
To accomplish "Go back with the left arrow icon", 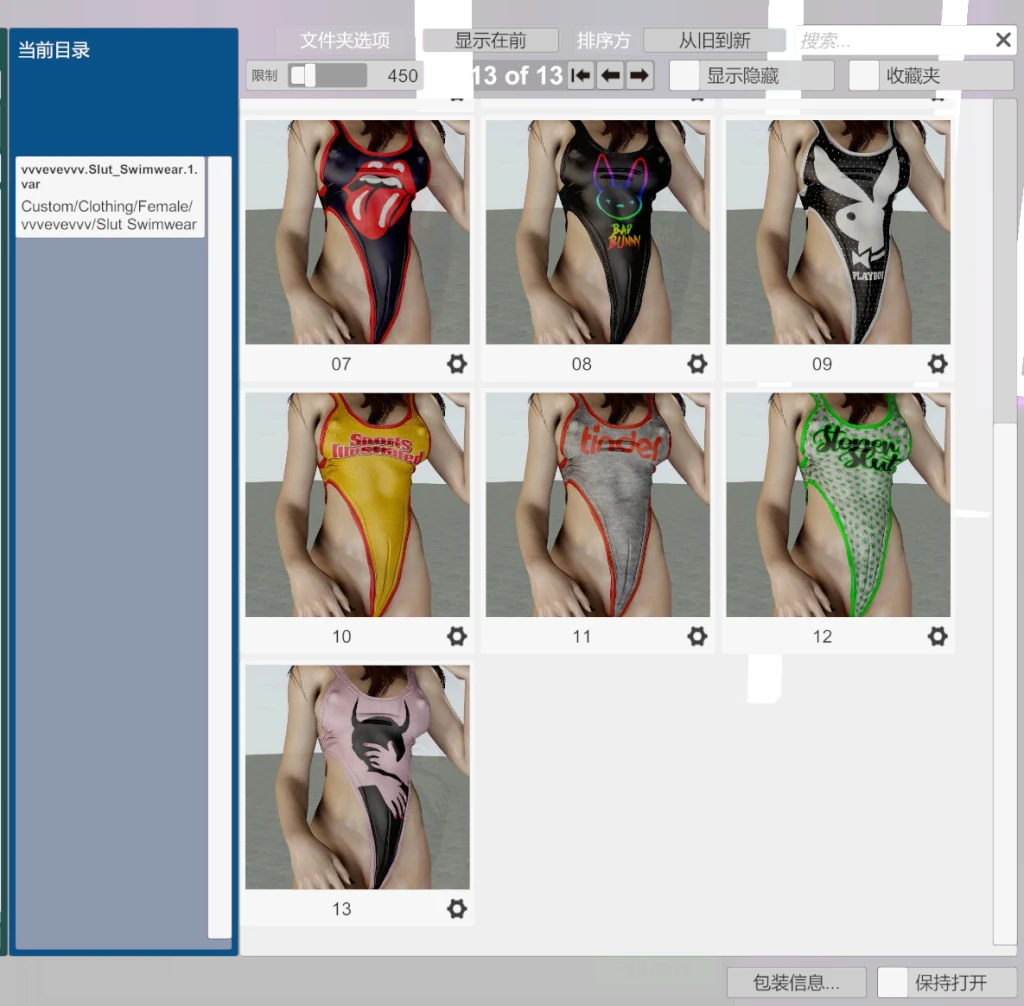I will click(611, 74).
